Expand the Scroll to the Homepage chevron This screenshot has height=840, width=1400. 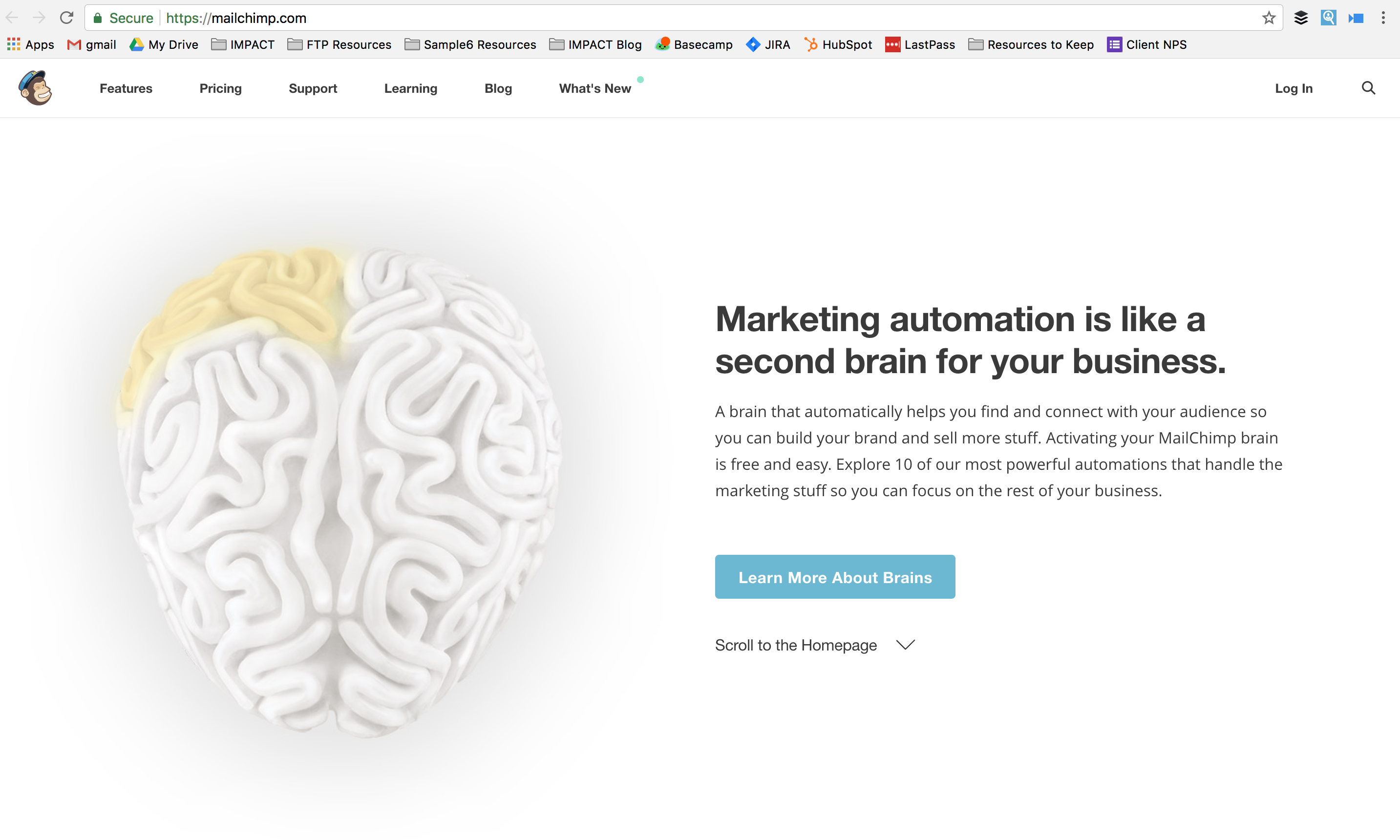(904, 645)
